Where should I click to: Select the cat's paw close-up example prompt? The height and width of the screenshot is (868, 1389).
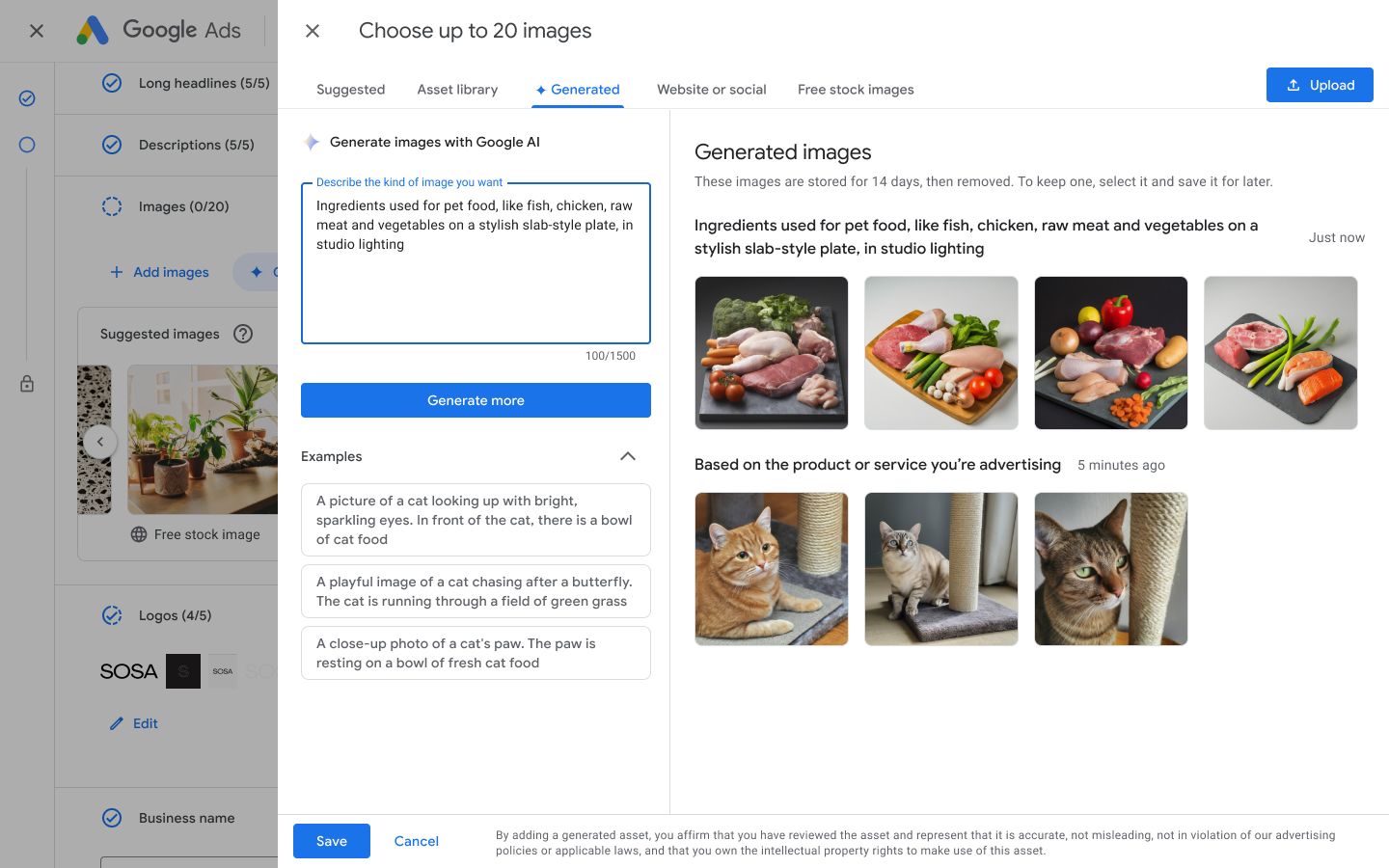click(476, 653)
